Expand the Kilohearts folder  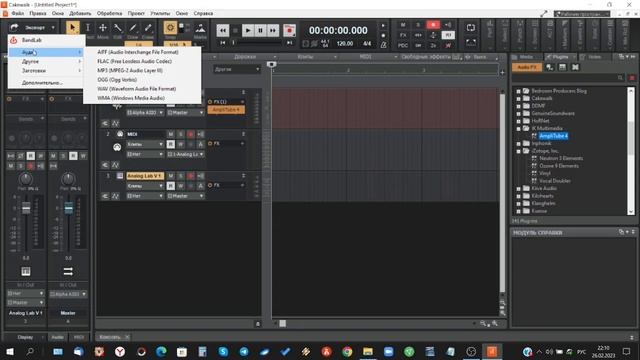click(x=519, y=196)
